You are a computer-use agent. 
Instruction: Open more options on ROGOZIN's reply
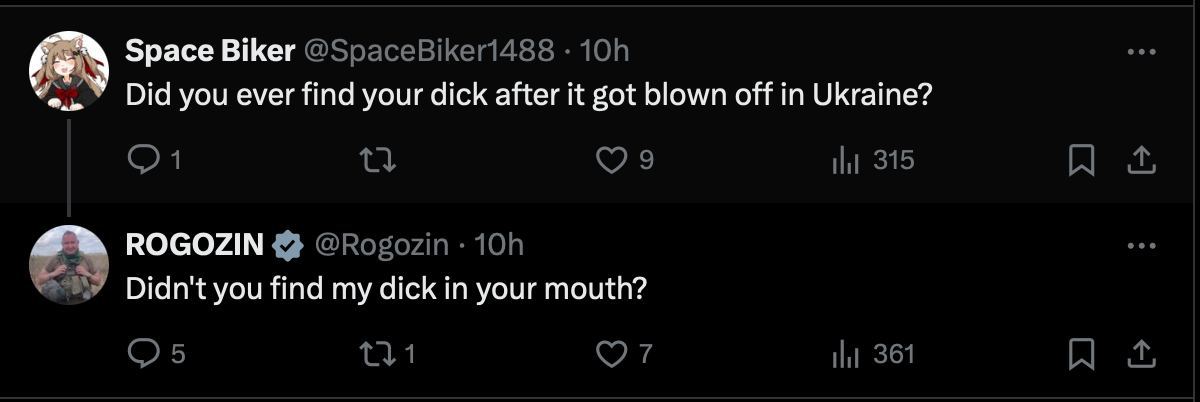pos(1141,244)
